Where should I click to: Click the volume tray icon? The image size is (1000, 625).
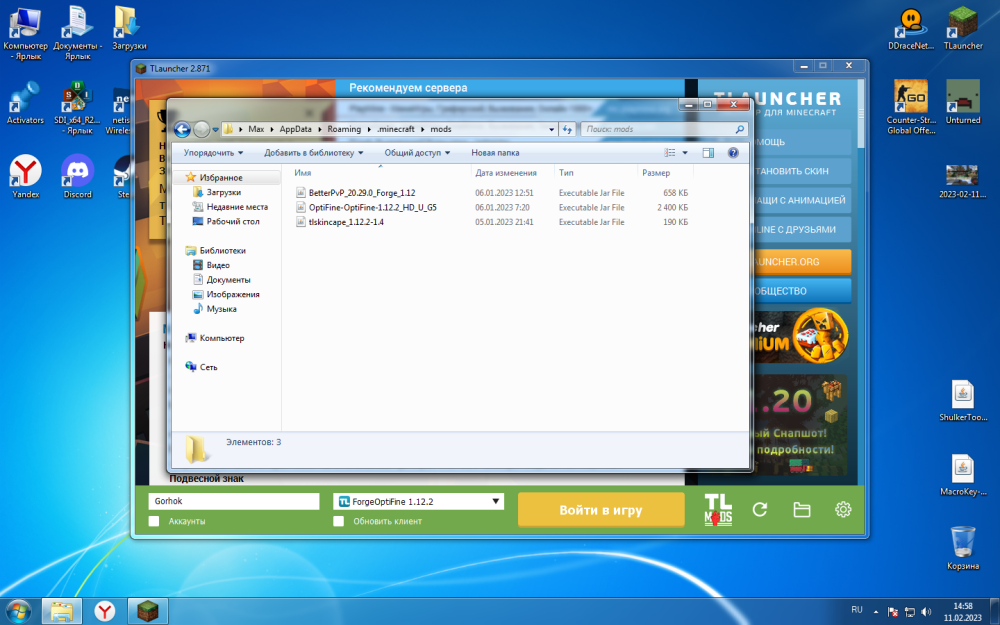pyautogui.click(x=926, y=612)
